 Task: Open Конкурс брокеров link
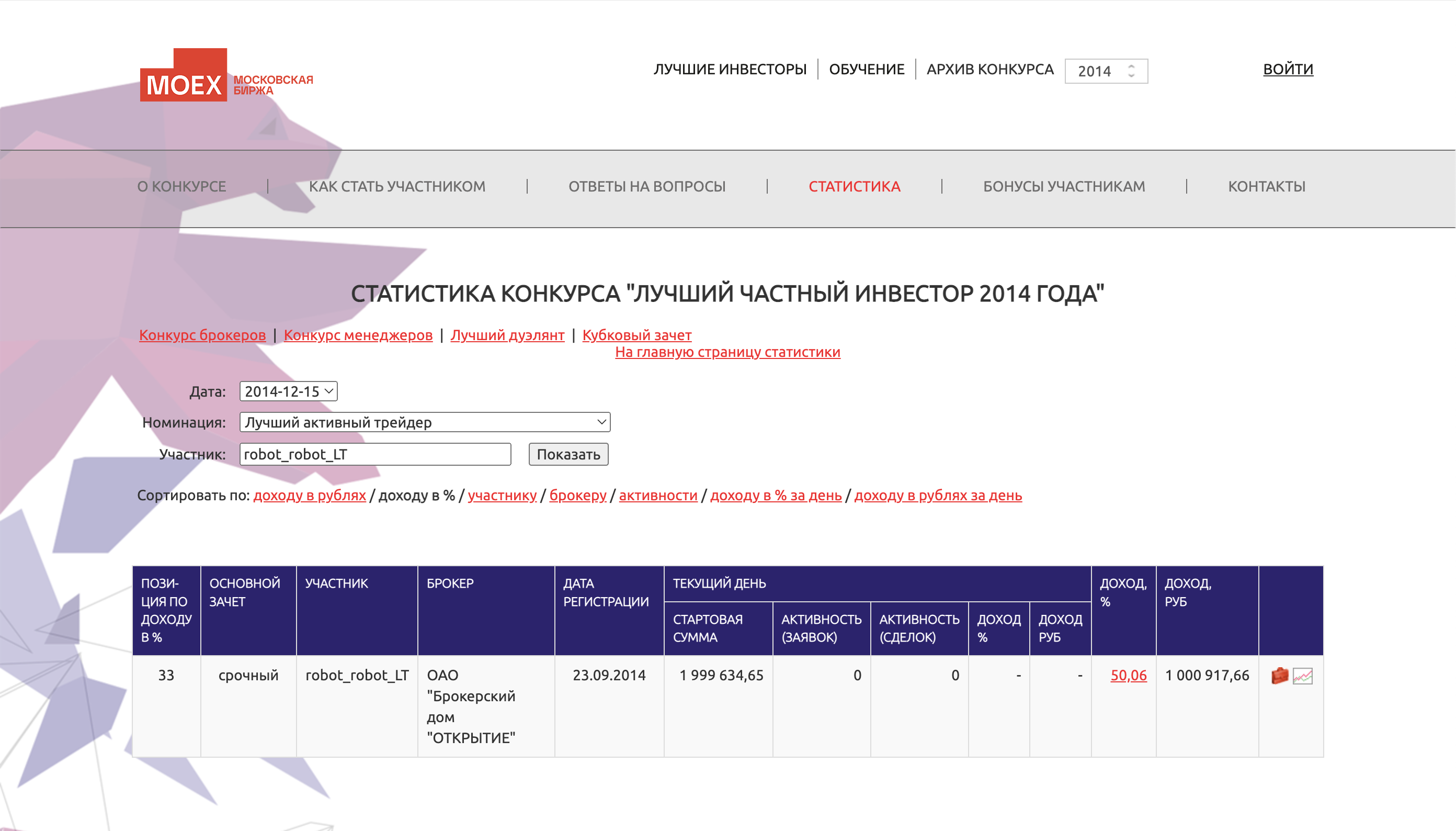click(x=202, y=334)
